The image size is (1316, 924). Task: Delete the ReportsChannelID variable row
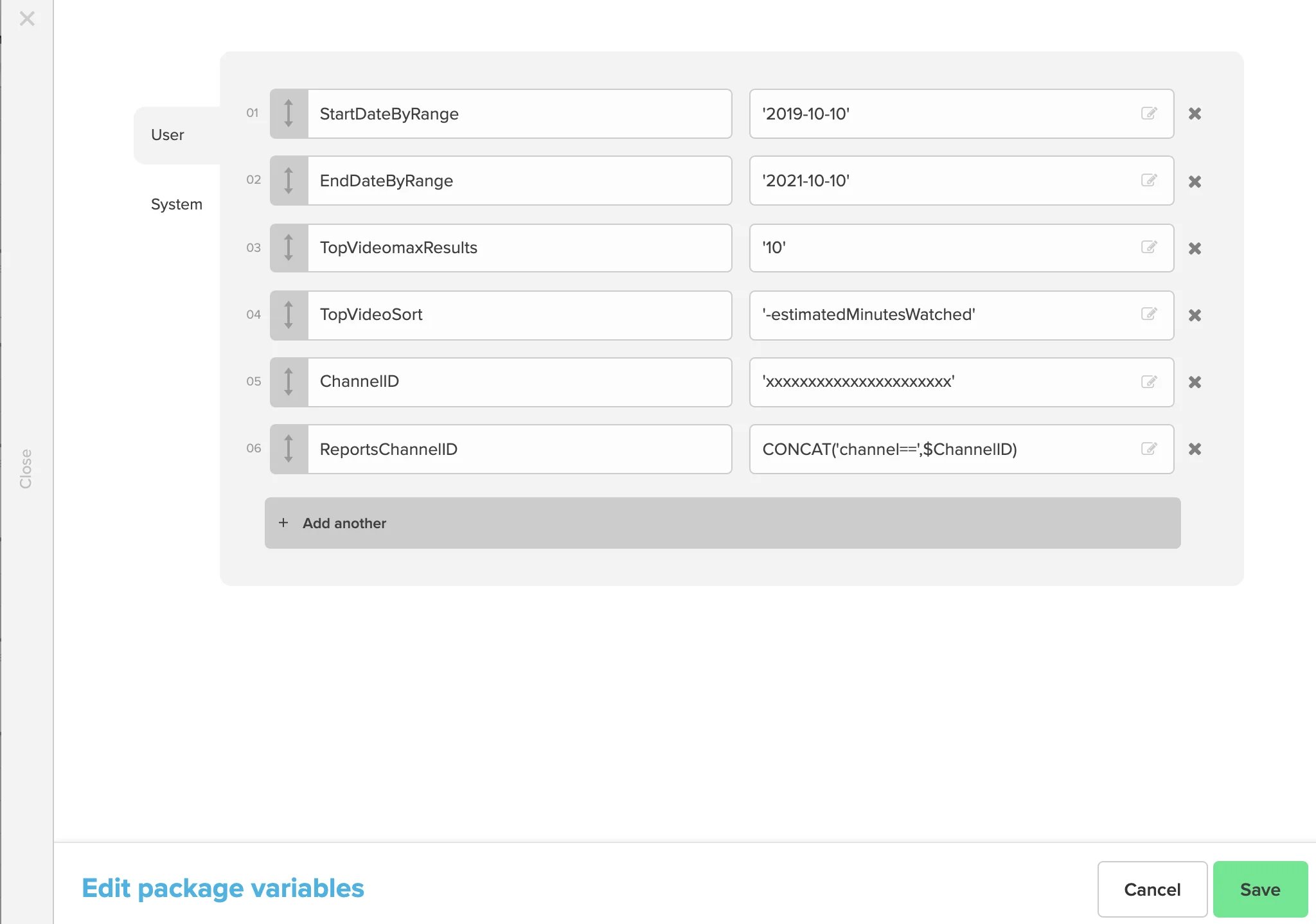click(1195, 449)
